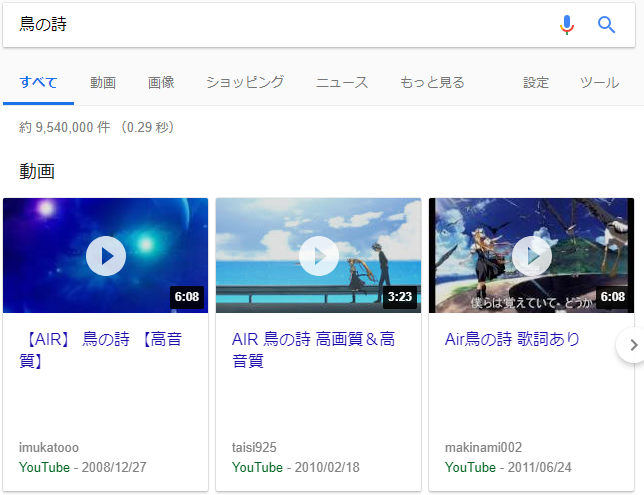
Task: Play the Air鳥の詩 歌詞あり video
Action: coord(532,256)
